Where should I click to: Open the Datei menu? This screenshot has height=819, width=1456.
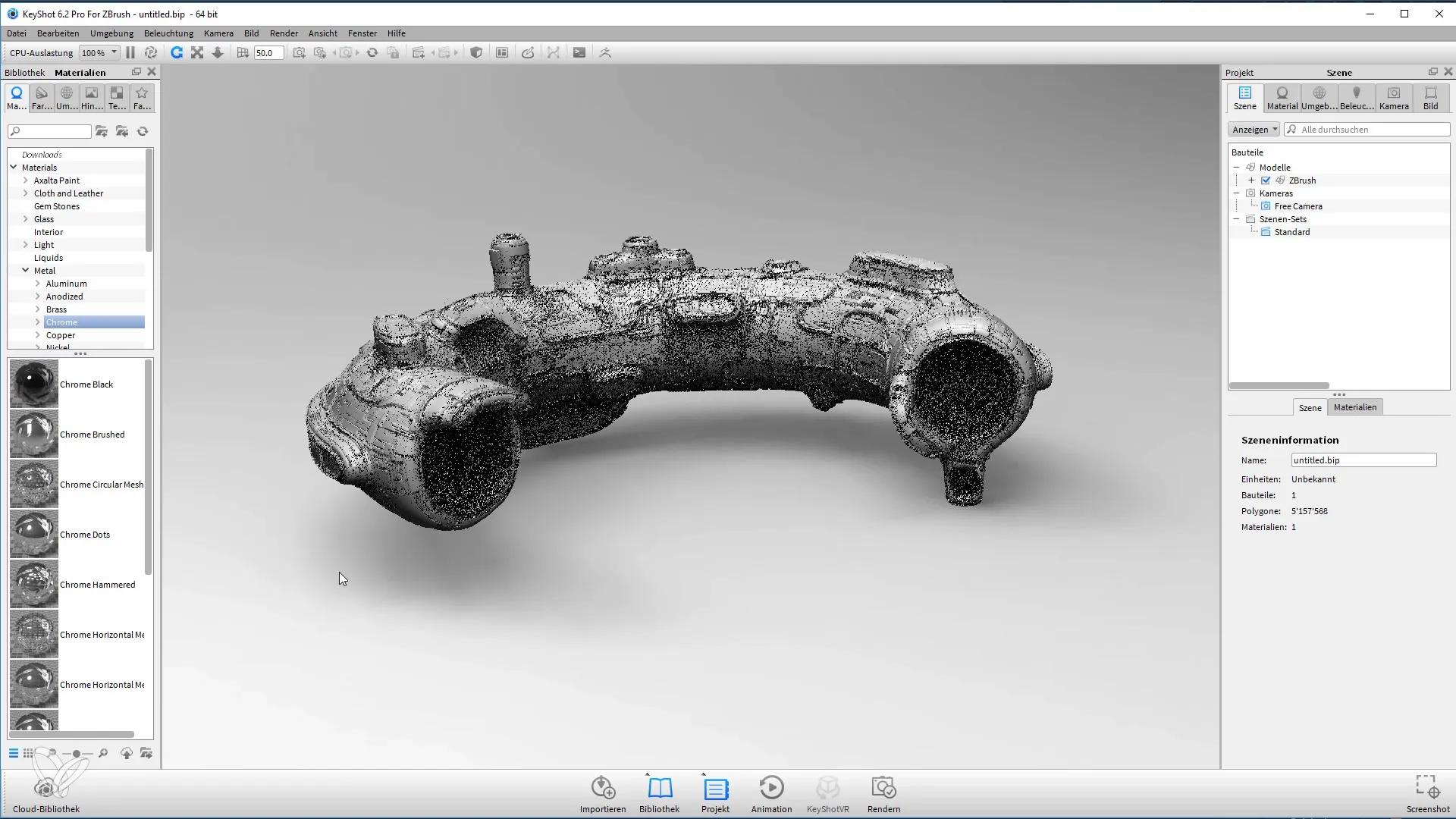click(x=17, y=33)
